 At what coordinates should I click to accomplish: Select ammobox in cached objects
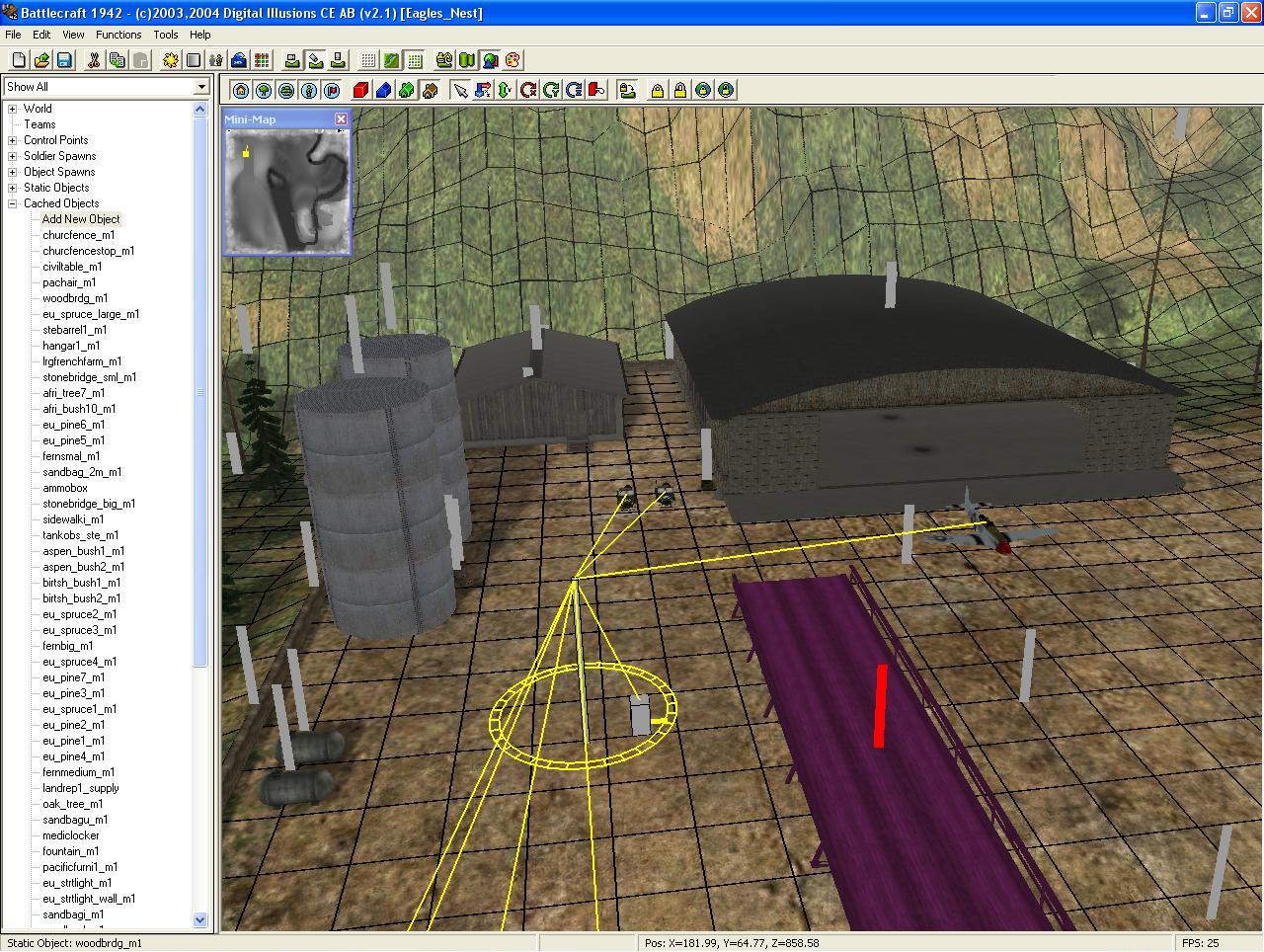(65, 488)
